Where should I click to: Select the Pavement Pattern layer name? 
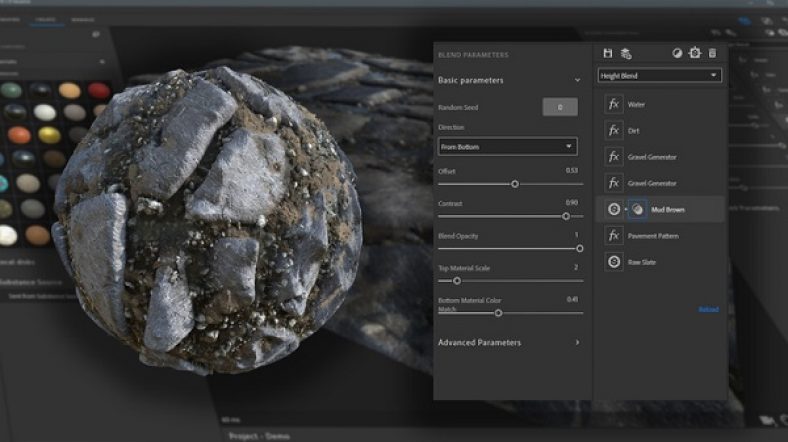[653, 236]
